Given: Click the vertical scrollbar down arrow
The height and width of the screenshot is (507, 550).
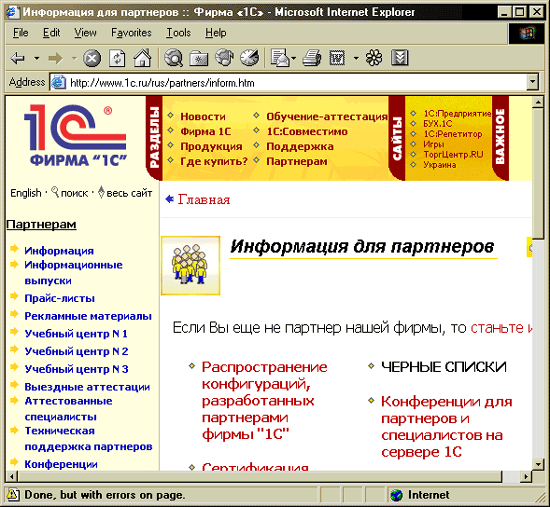Looking at the screenshot, I should click(x=538, y=464).
